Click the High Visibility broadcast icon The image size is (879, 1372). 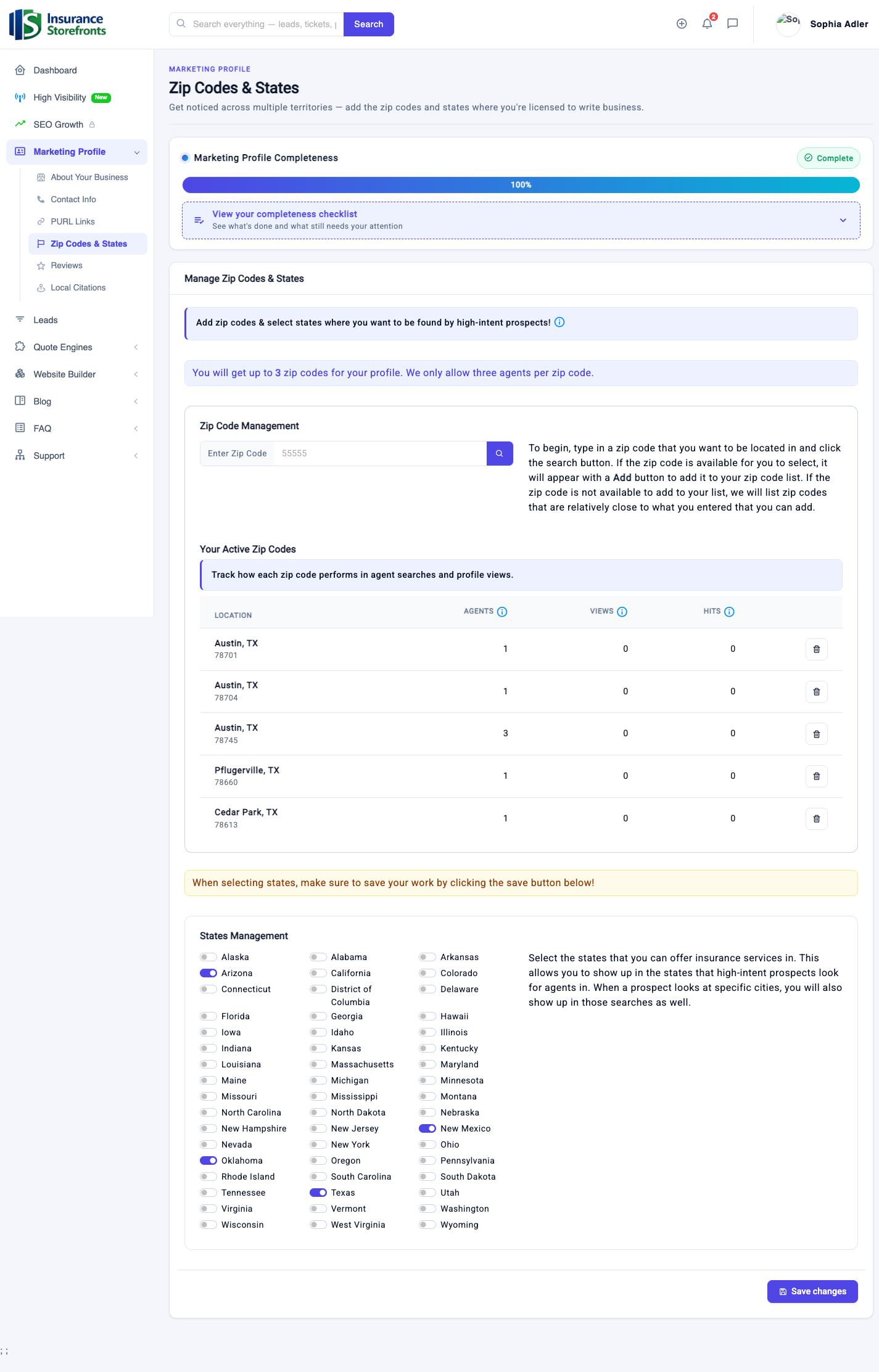20,97
